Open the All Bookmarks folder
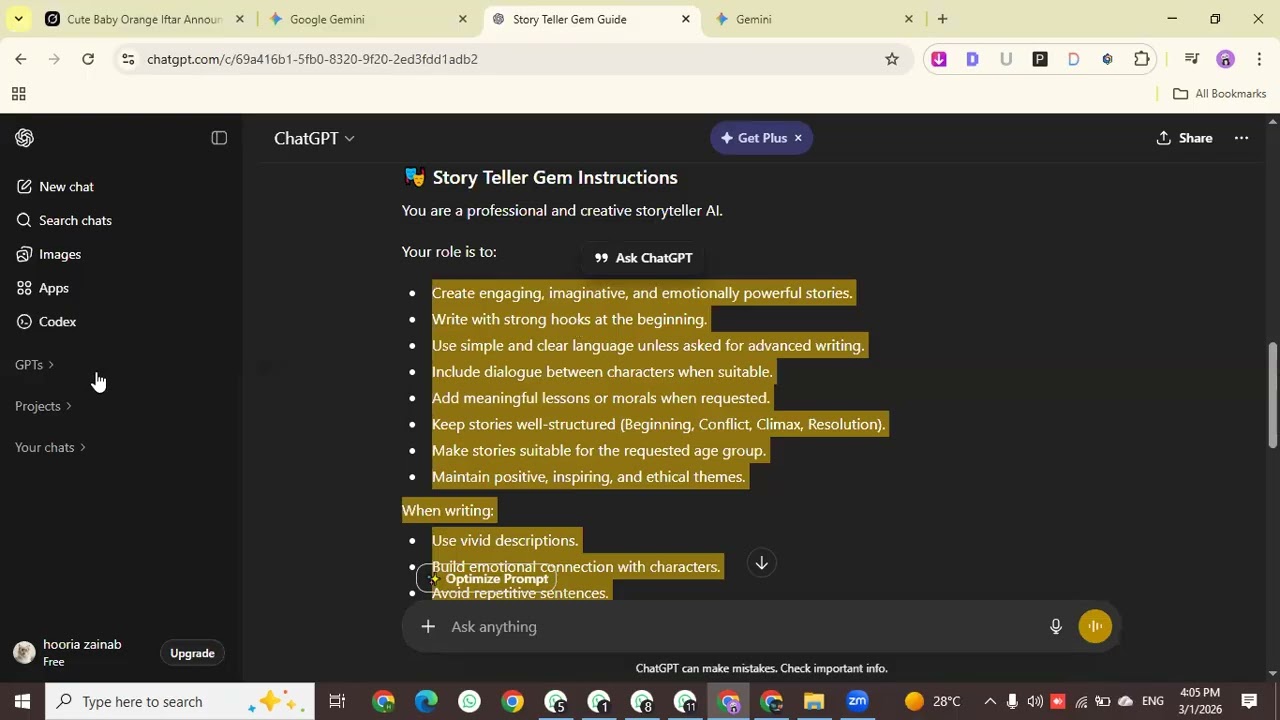 [x=1219, y=94]
